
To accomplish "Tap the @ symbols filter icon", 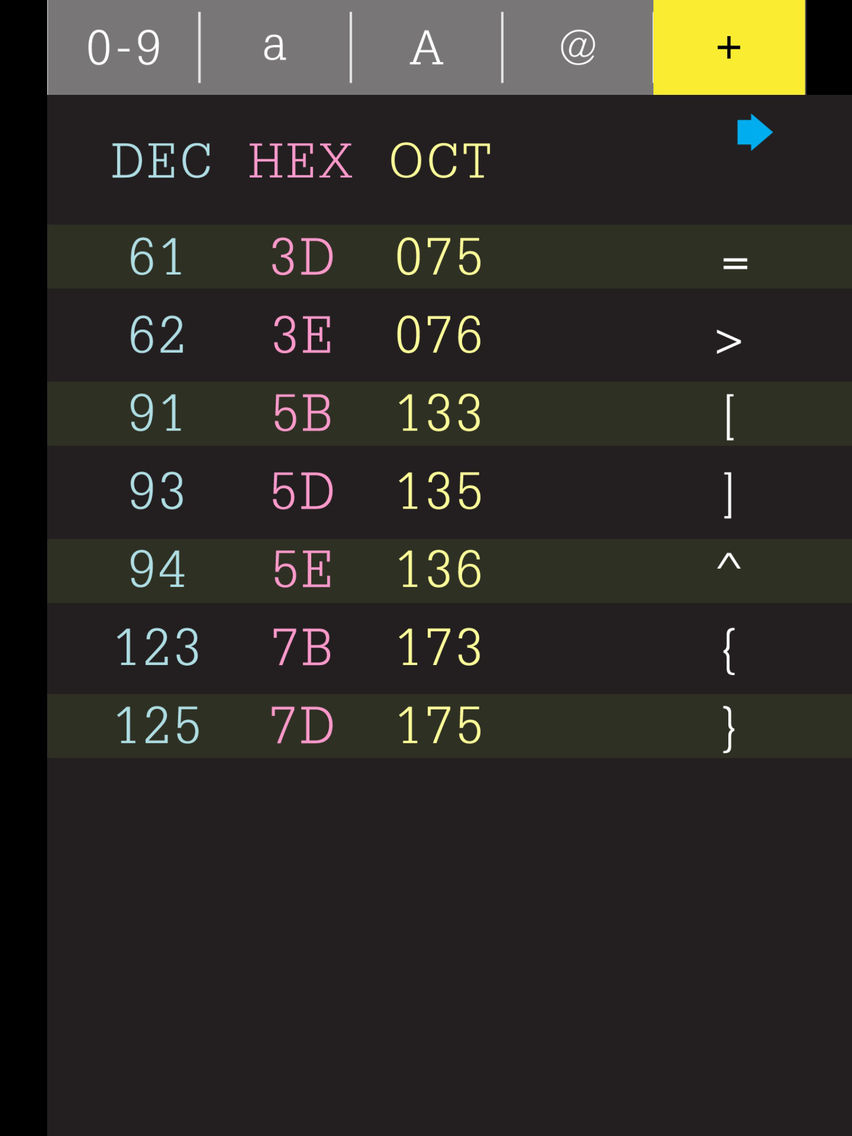I will point(577,46).
